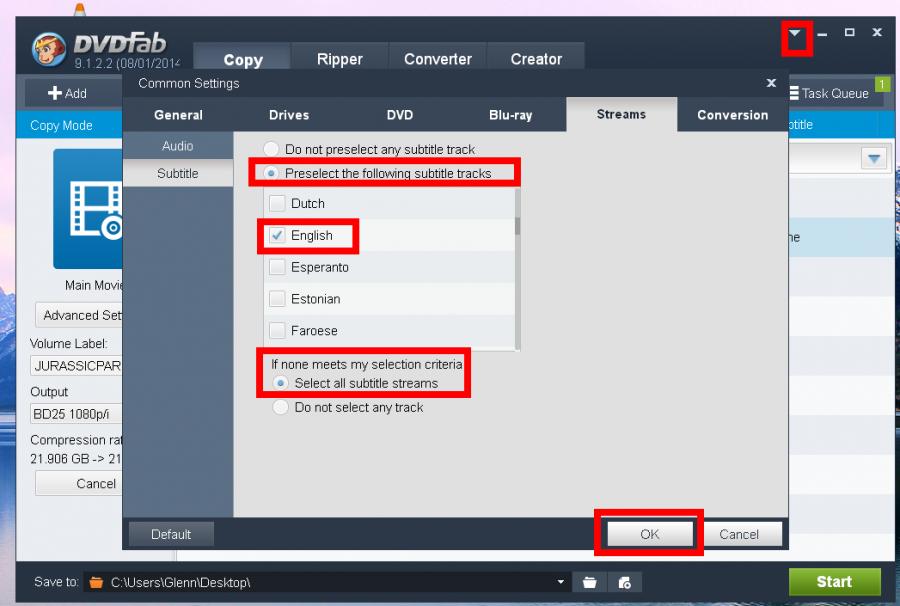Check the Estonian subtitle checkbox
The height and width of the screenshot is (606, 900).
pos(277,298)
